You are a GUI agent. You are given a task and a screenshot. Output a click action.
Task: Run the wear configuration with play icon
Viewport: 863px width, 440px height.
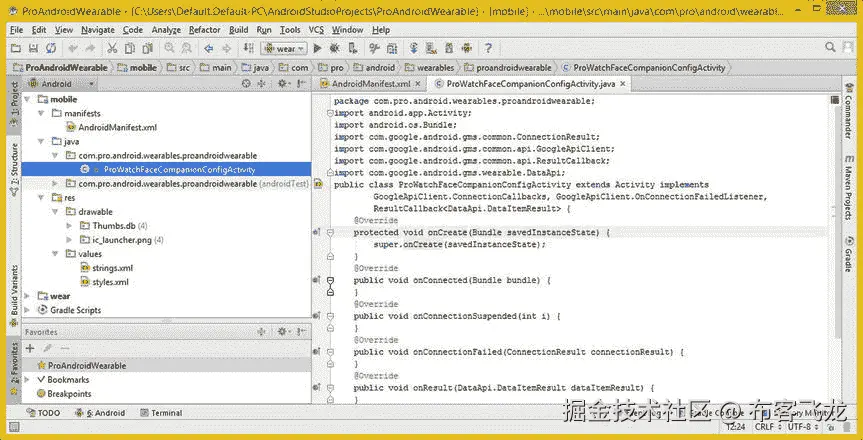pyautogui.click(x=317, y=48)
